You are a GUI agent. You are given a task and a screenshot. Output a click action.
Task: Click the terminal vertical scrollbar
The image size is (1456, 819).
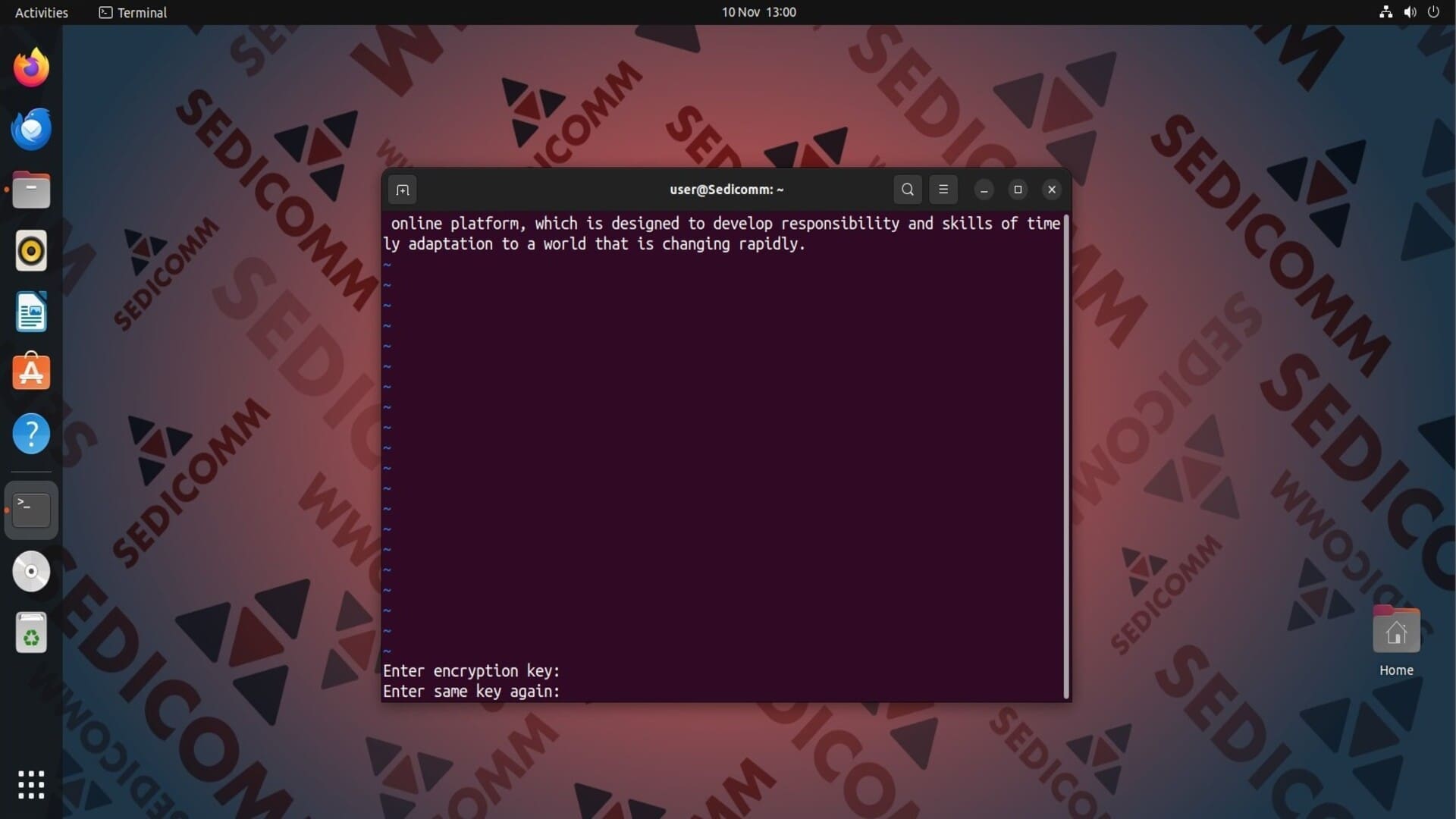coord(1066,456)
